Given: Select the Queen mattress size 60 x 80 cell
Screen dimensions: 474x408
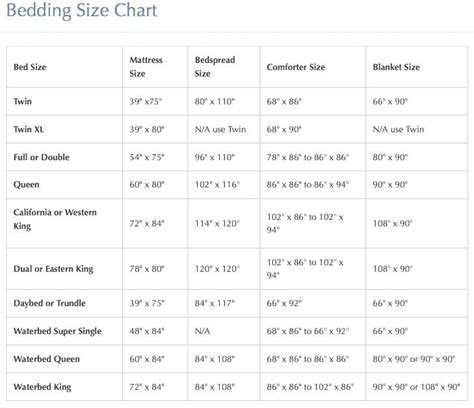Looking at the screenshot, I should pyautogui.click(x=147, y=185).
